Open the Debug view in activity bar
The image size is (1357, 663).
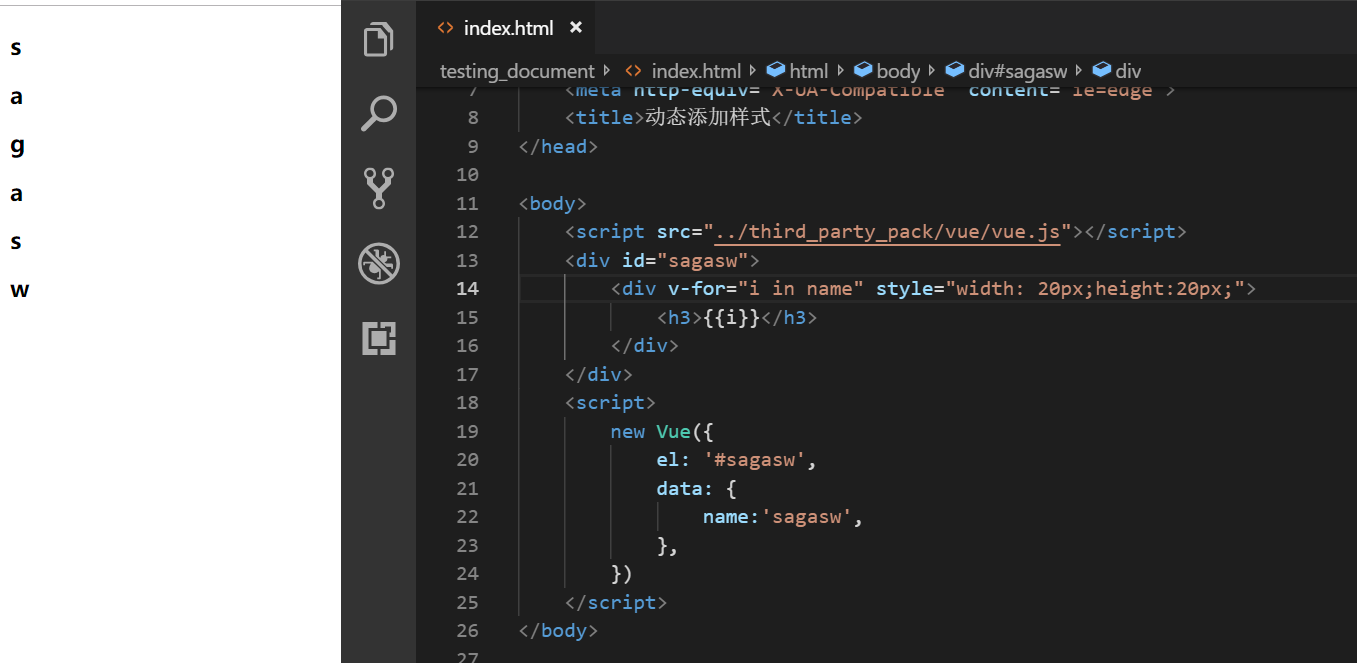tap(379, 264)
